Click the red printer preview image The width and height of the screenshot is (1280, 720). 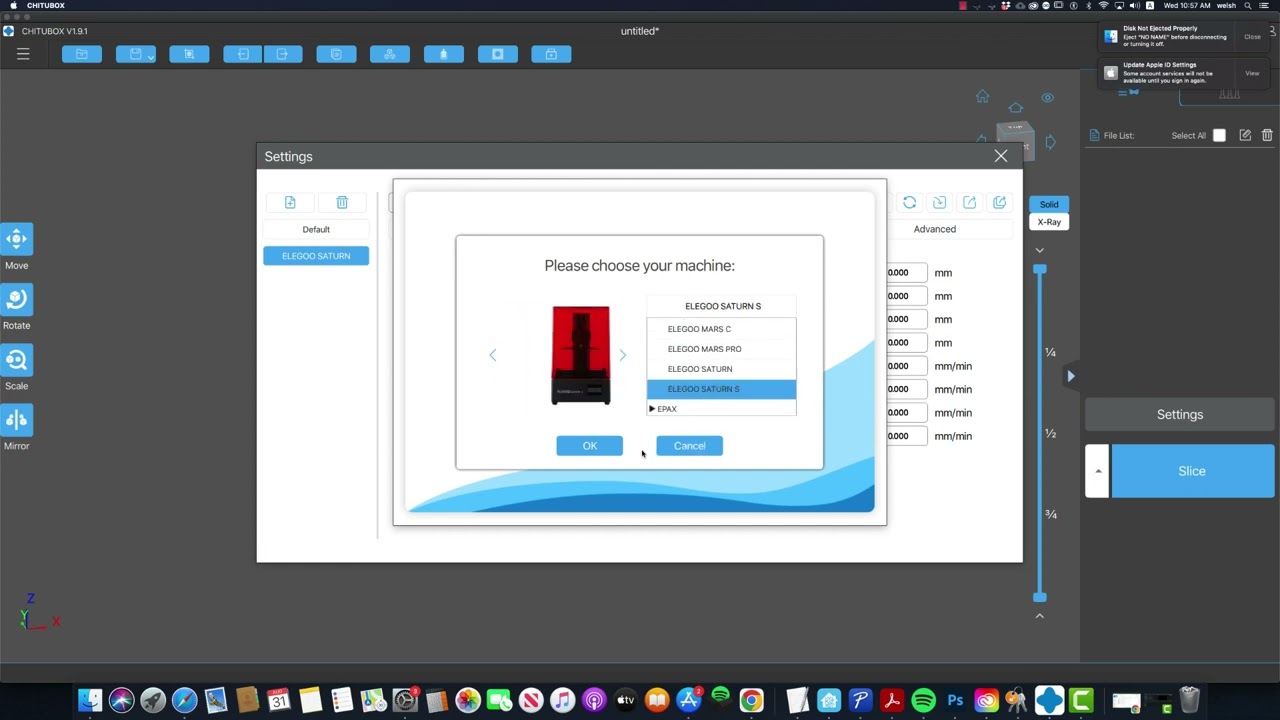point(581,355)
